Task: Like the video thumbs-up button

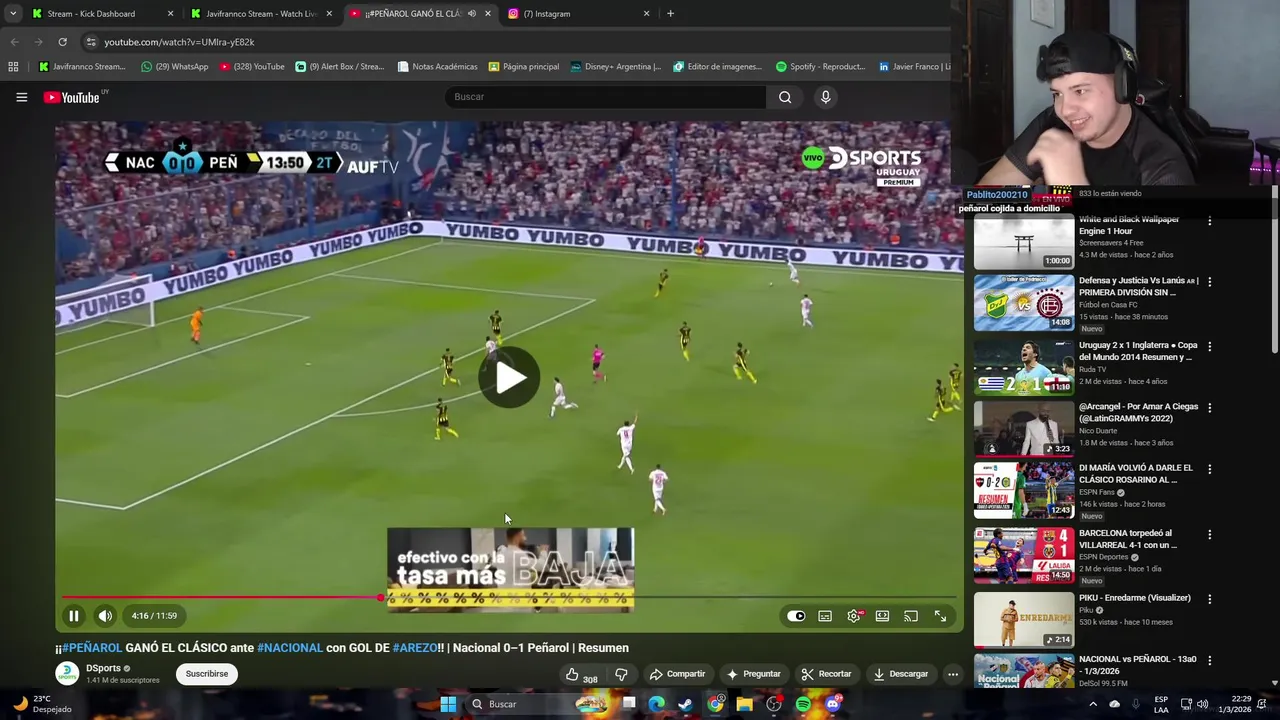Action: coord(580,675)
